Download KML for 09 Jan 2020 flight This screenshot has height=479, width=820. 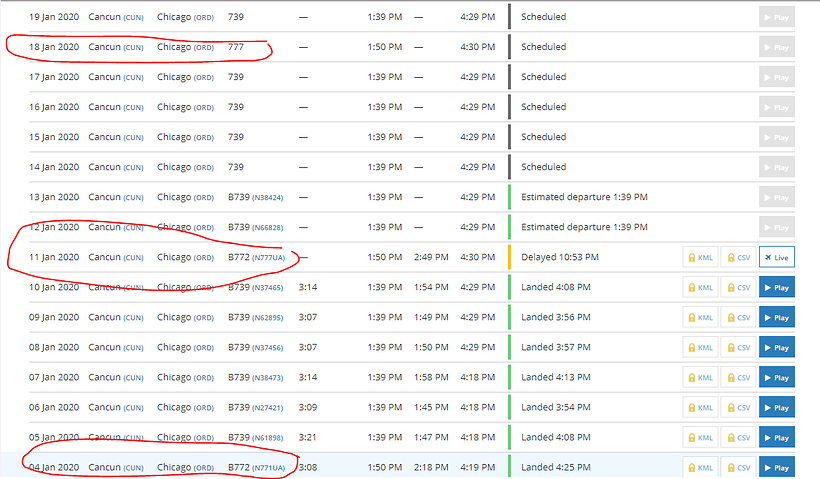pyautogui.click(x=700, y=317)
